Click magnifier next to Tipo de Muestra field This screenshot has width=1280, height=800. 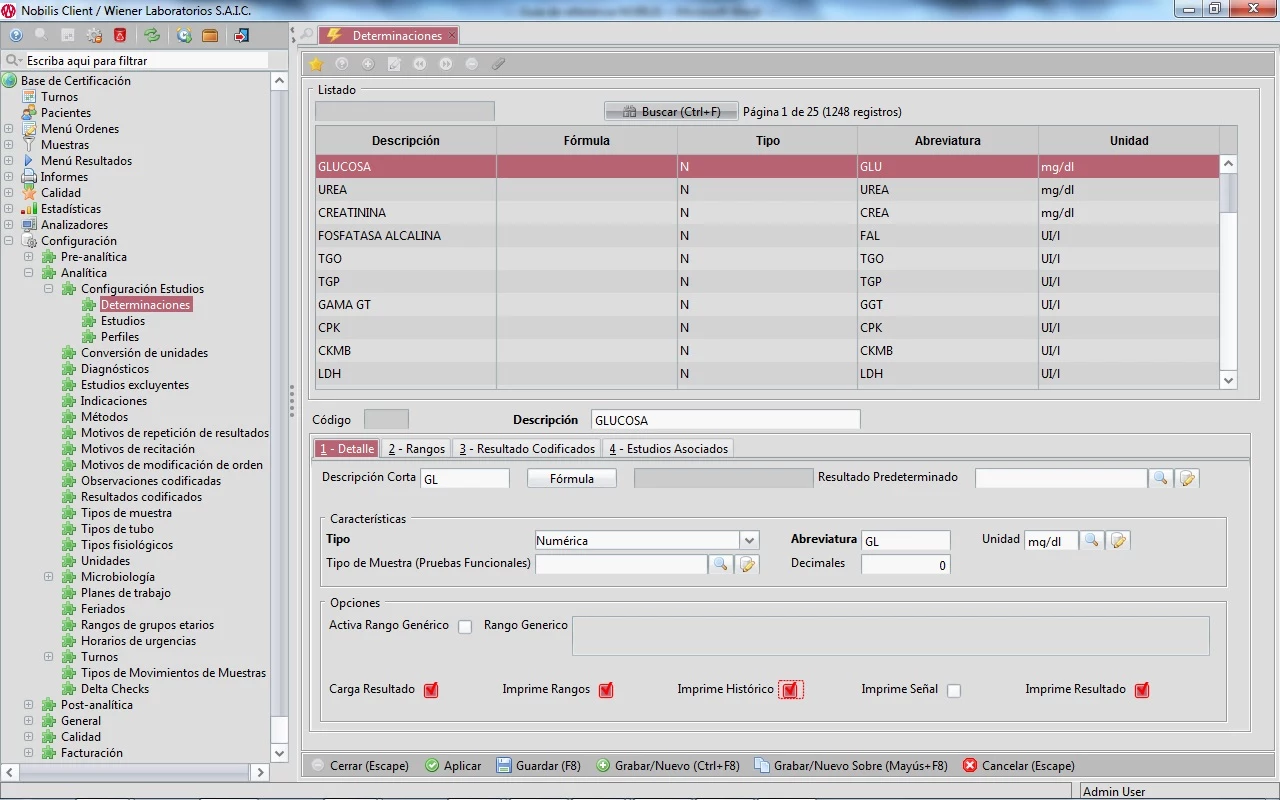pos(719,565)
